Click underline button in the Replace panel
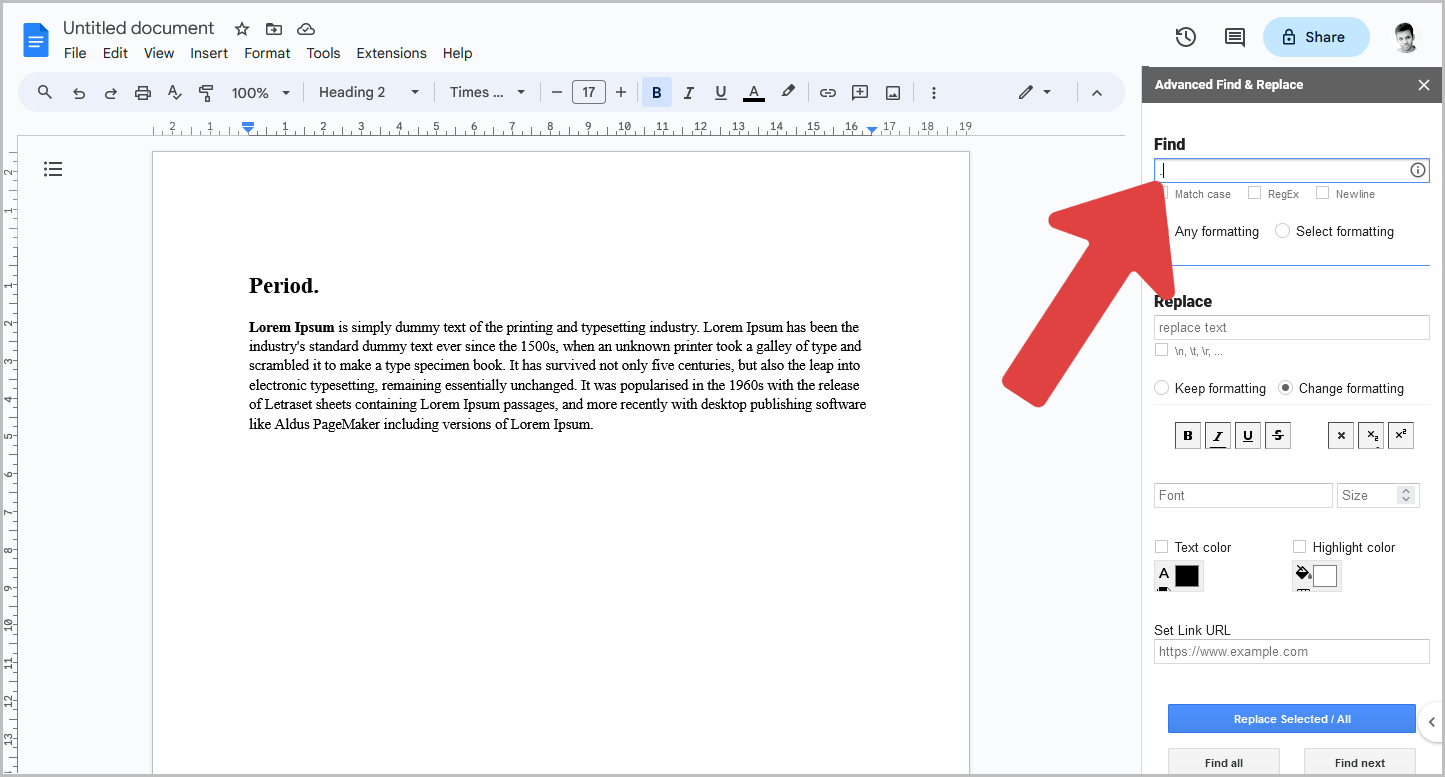Screen dimensions: 1445x777 pos(1247,435)
